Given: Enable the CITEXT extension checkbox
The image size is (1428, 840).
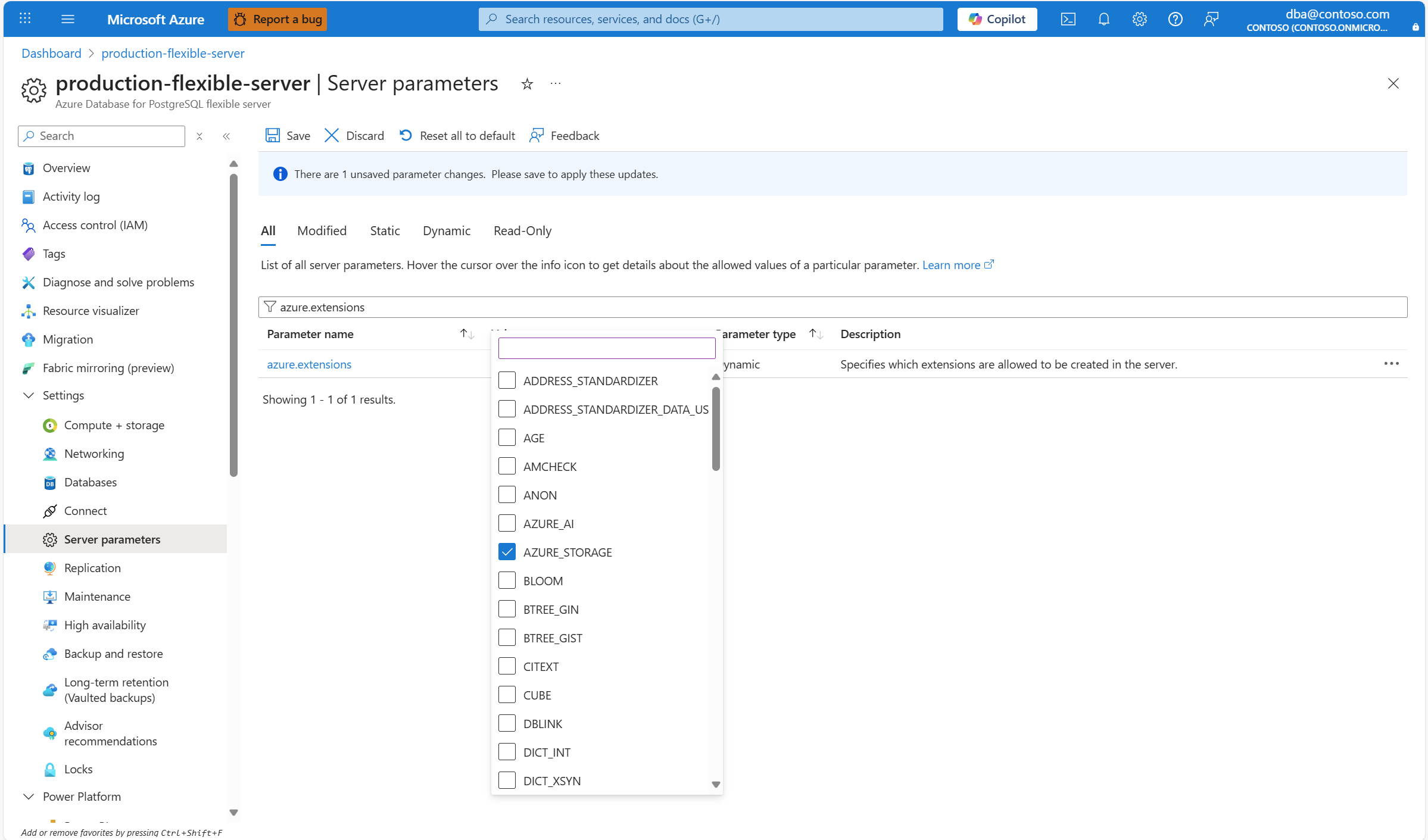Looking at the screenshot, I should point(507,666).
